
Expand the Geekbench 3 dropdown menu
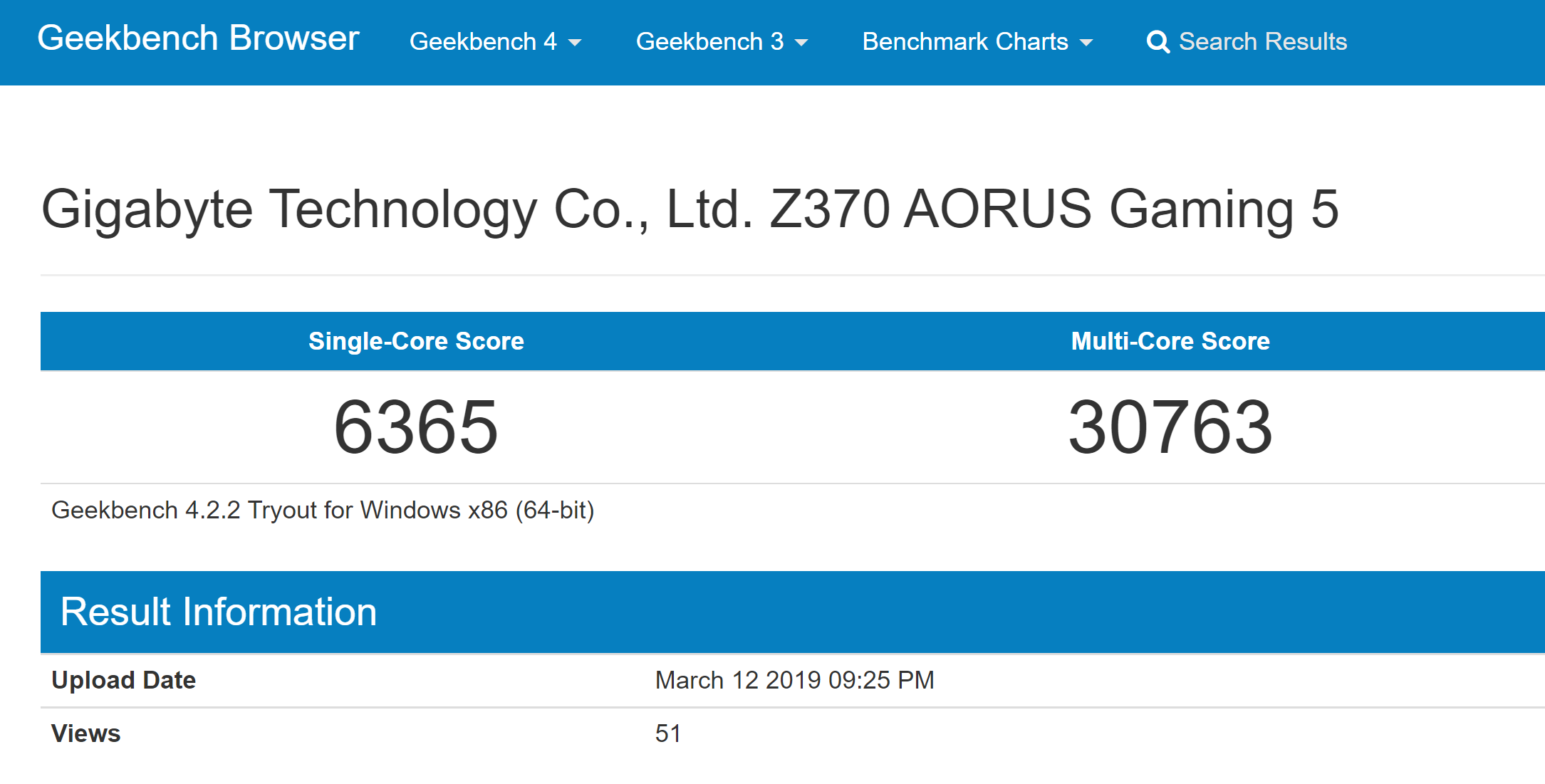(722, 42)
